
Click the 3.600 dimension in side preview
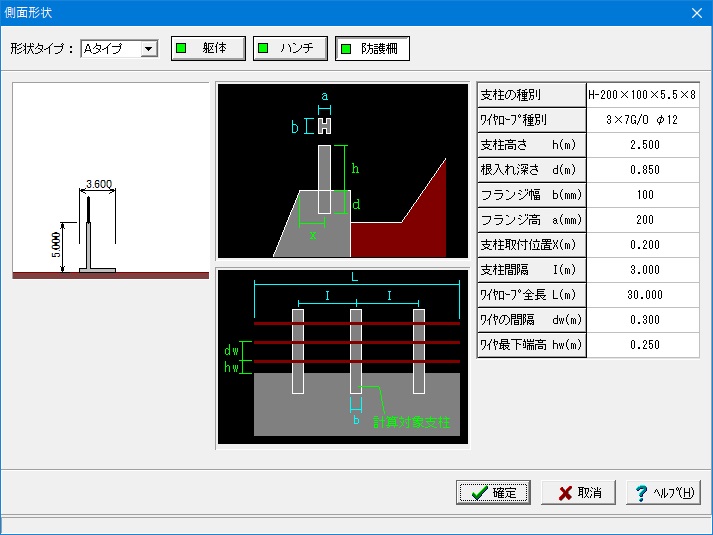coord(99,184)
